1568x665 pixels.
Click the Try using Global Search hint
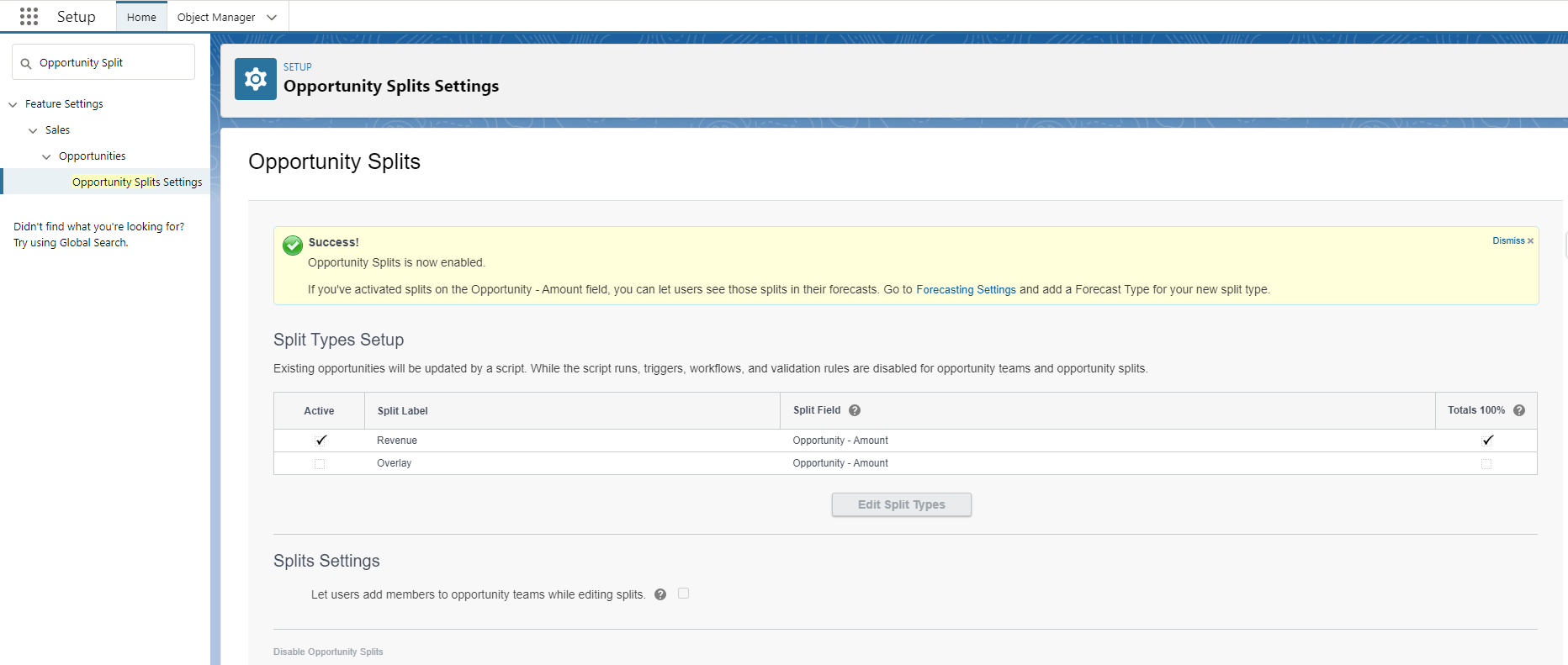point(71,243)
